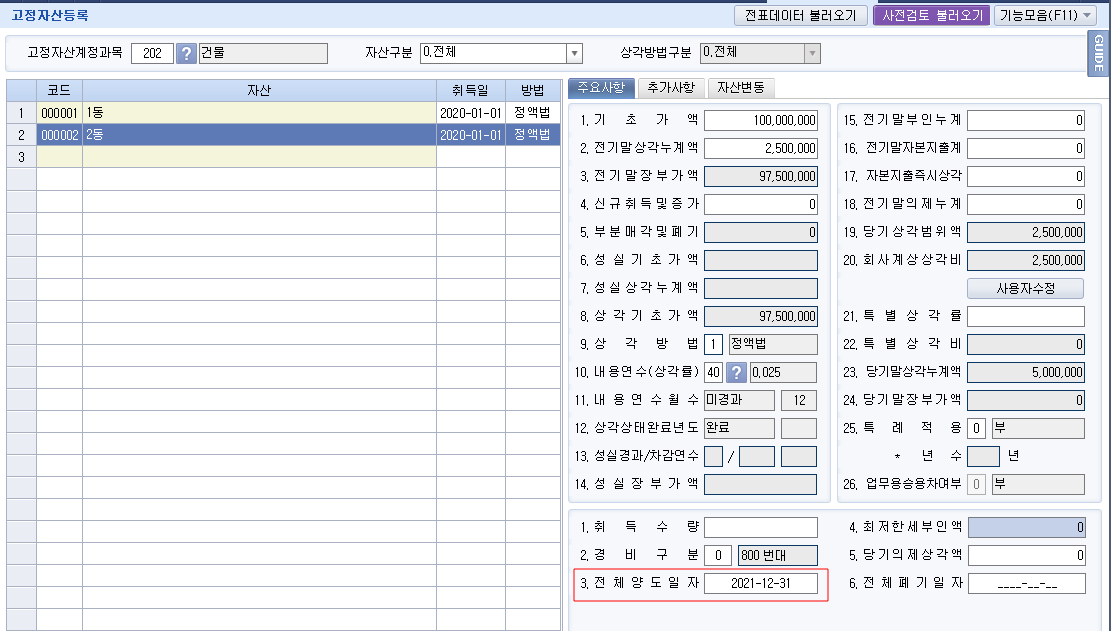Click 사전검토 불러오기 button
The height and width of the screenshot is (631, 1111).
coord(931,15)
